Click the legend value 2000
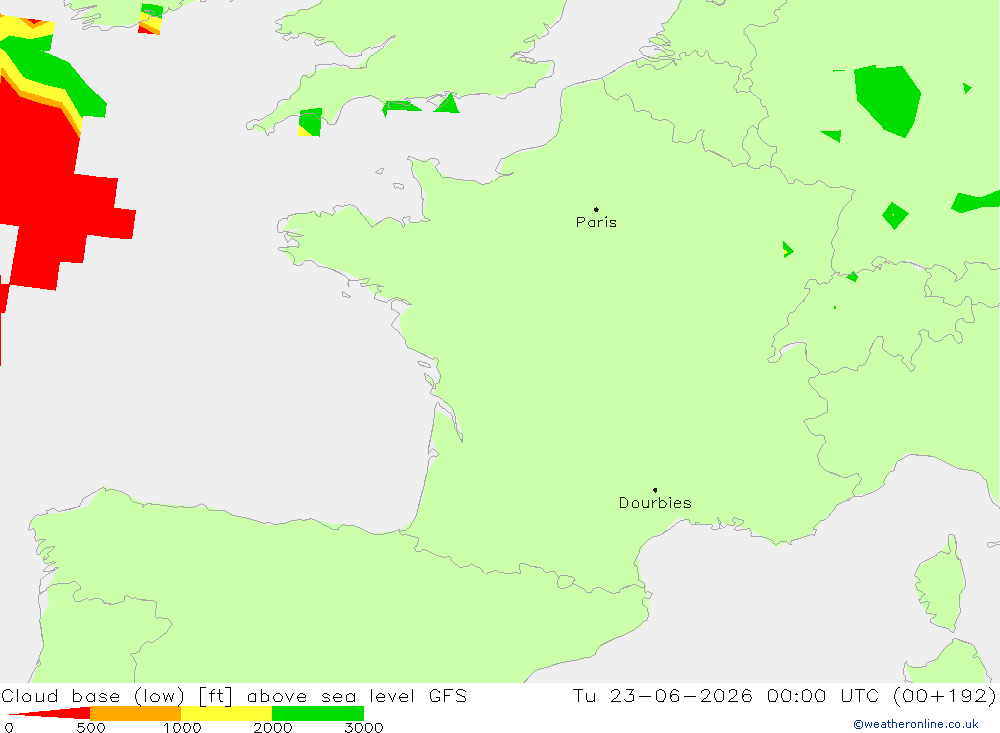The height and width of the screenshot is (733, 1000). click(x=273, y=727)
